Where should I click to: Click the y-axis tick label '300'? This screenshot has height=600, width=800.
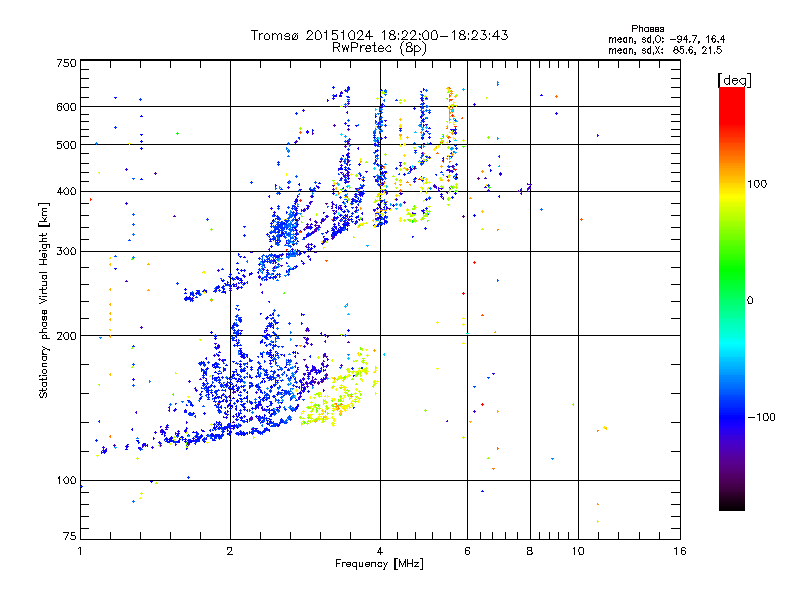(67, 251)
